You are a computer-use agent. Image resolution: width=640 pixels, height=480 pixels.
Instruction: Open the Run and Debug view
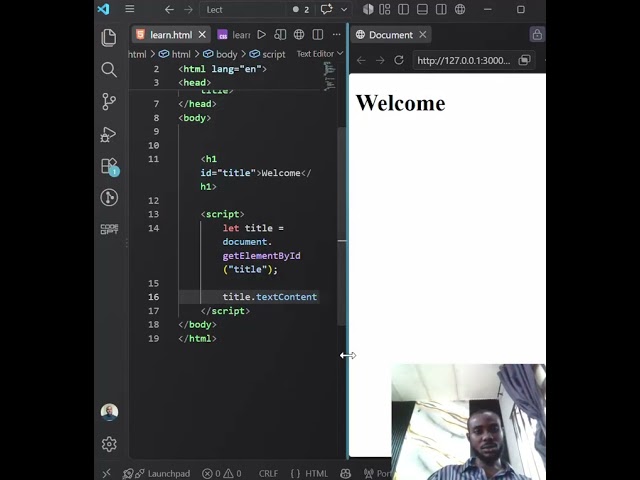(108, 135)
